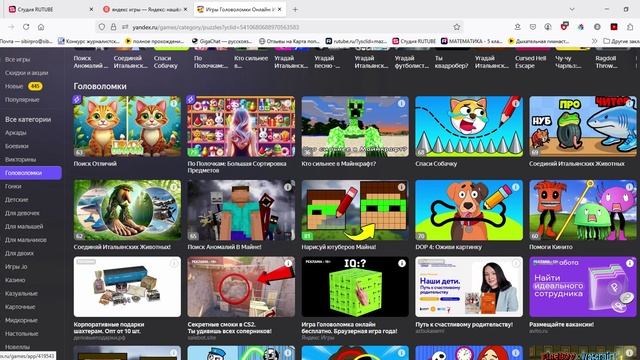Open Ragdoll Throw in top row
This screenshot has height=360, width=640.
coord(607,62)
